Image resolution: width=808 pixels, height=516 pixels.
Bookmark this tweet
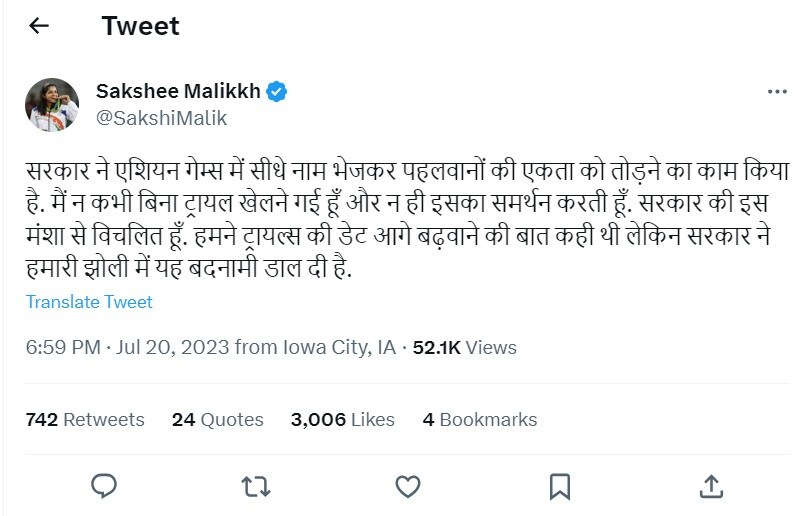tap(560, 486)
